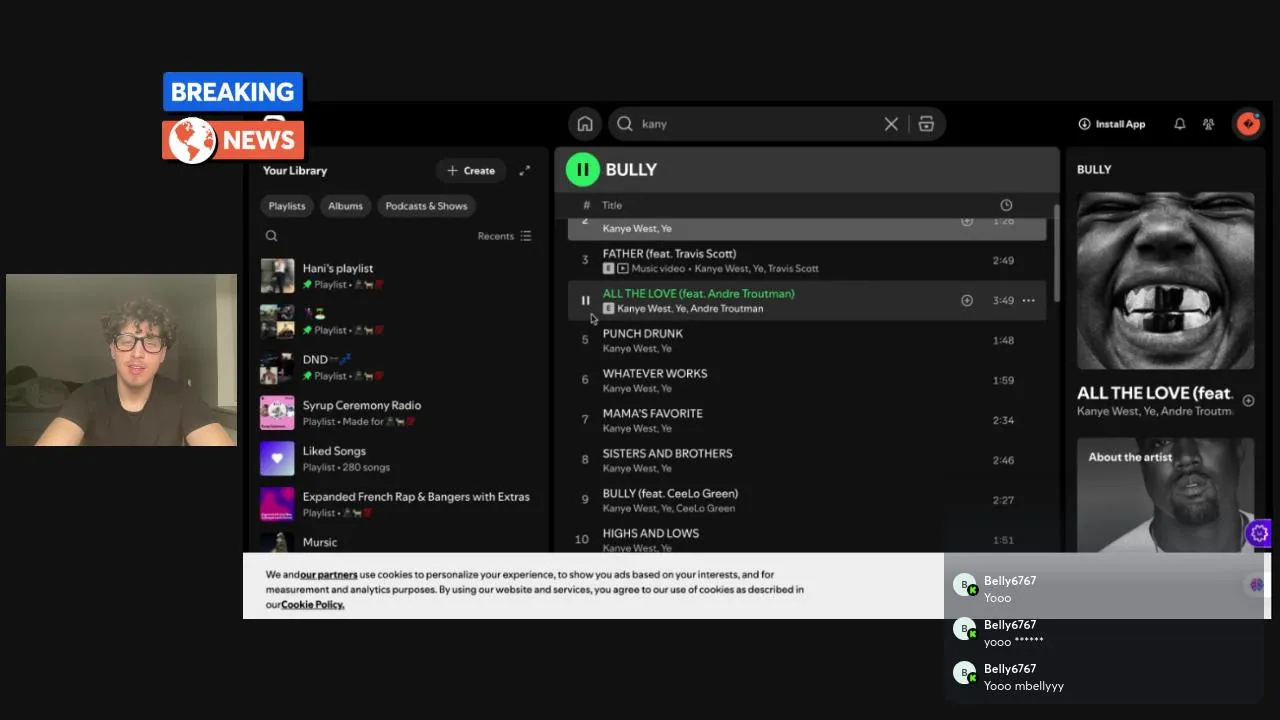Open CeeLo Green artist link
Image resolution: width=1280 pixels, height=720 pixels.
click(706, 508)
